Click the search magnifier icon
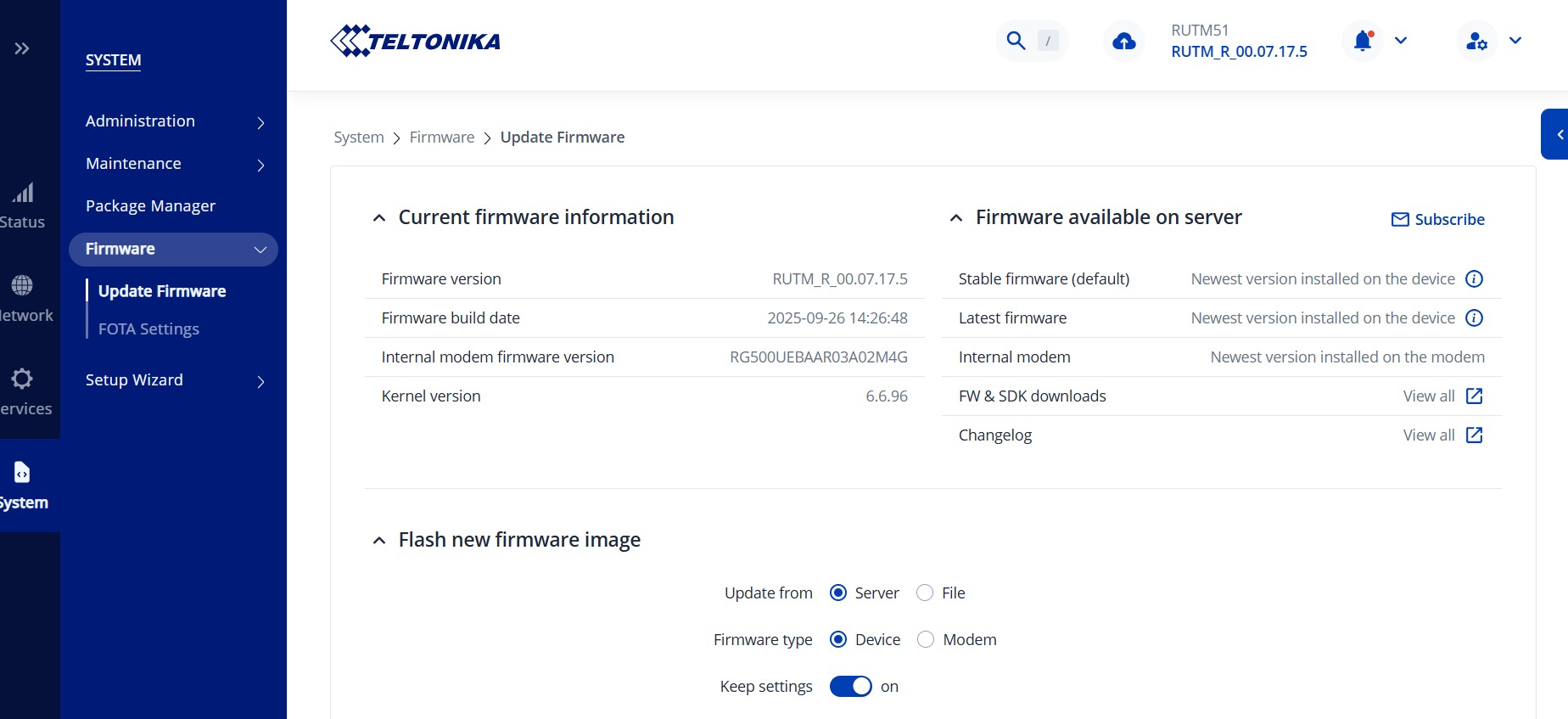 pyautogui.click(x=1016, y=41)
